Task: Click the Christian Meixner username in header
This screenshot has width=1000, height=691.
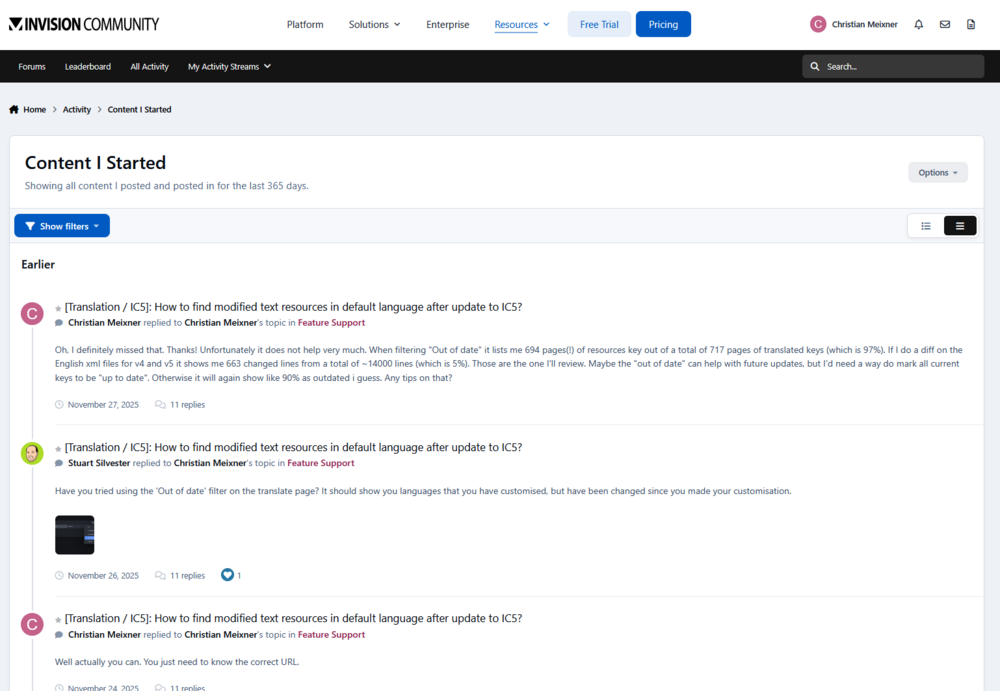Action: [864, 24]
